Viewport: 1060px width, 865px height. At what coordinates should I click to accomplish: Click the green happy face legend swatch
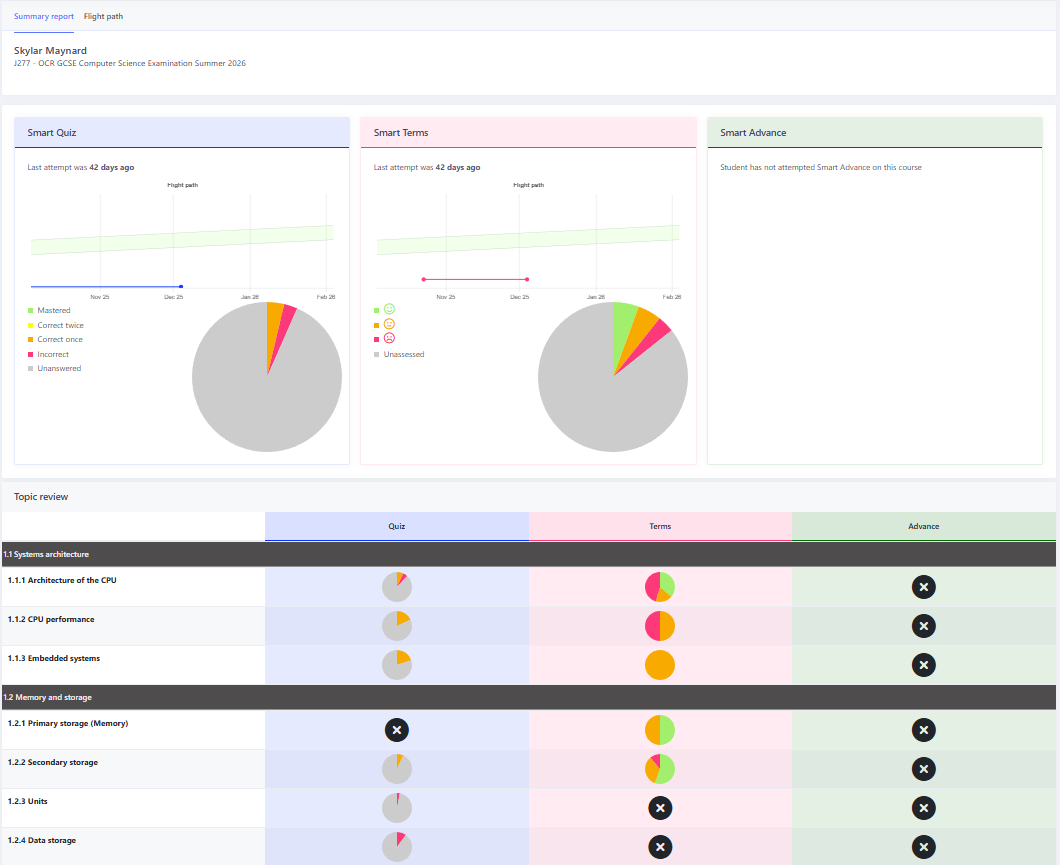click(x=377, y=310)
